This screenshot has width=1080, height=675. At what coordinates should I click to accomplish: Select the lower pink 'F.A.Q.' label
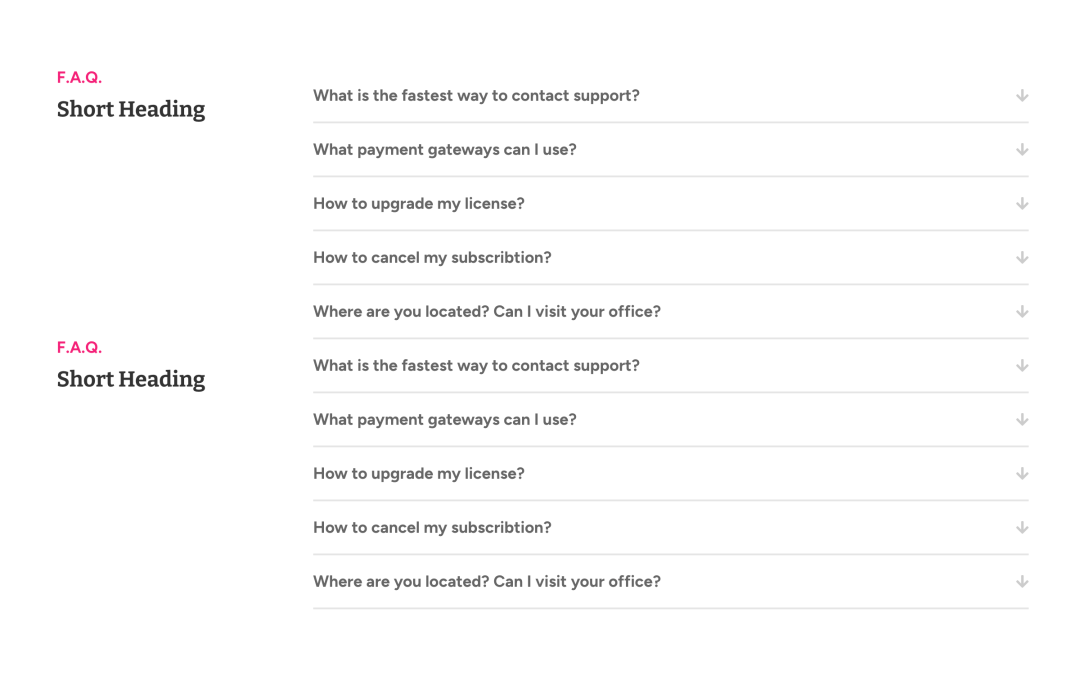[x=79, y=347]
